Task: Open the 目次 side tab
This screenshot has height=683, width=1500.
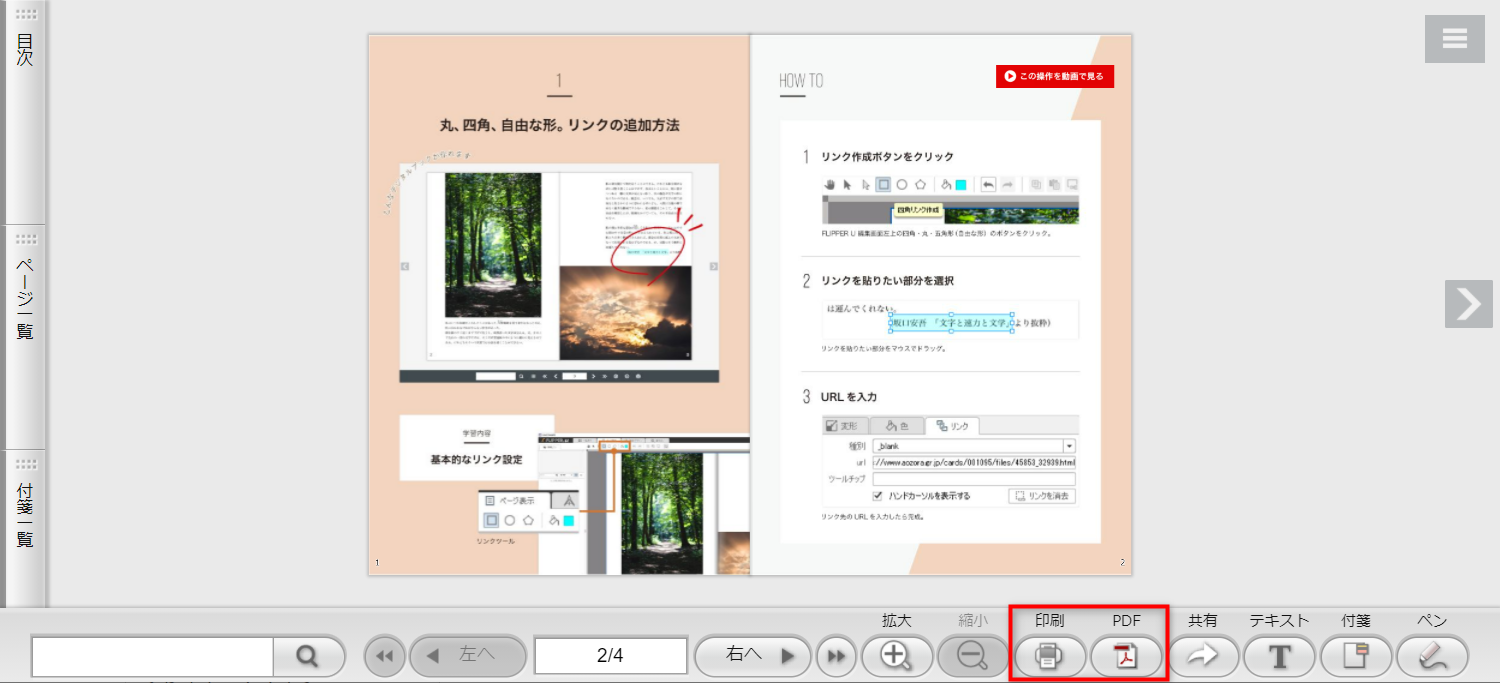Action: click(x=25, y=50)
